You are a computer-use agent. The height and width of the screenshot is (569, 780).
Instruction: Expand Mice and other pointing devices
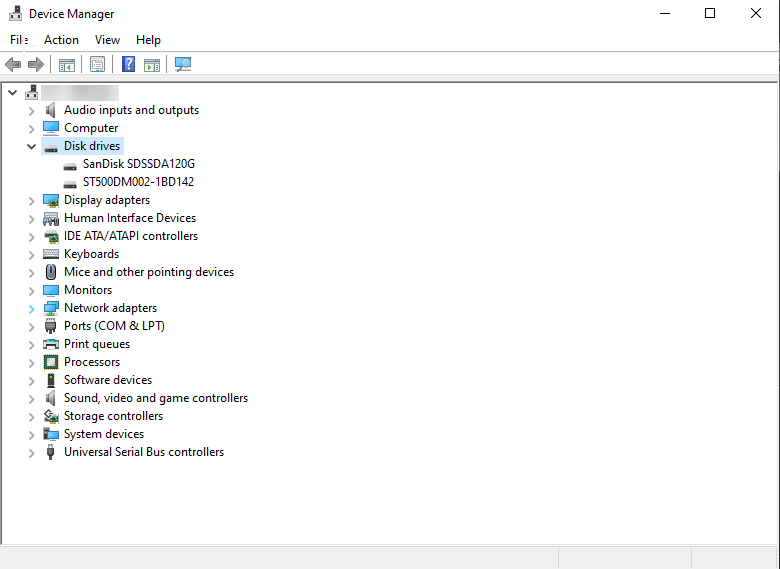point(31,273)
